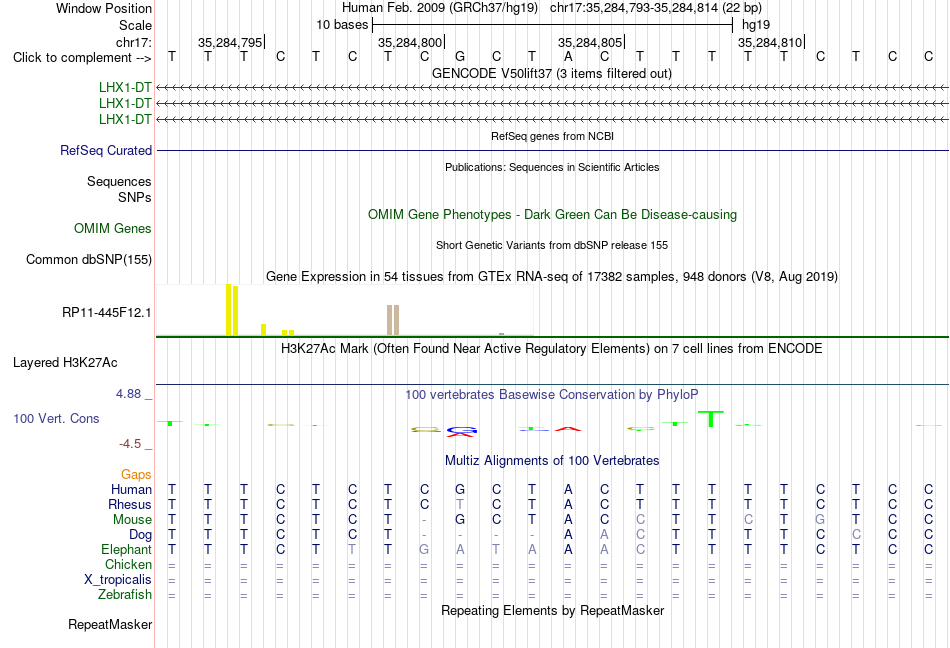Screen dimensions: 950x648
Task: Click the 35,284,795 ruler coordinate
Action: [230, 42]
